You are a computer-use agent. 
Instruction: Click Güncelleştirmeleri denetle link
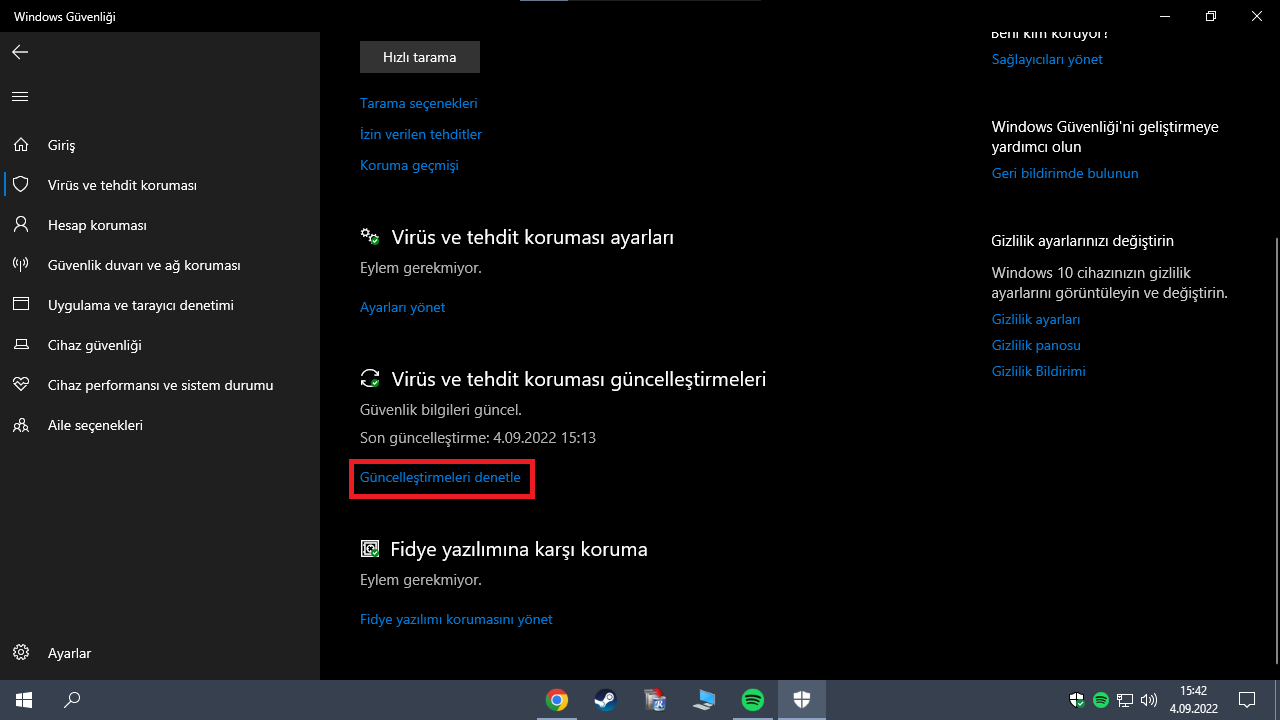click(440, 477)
